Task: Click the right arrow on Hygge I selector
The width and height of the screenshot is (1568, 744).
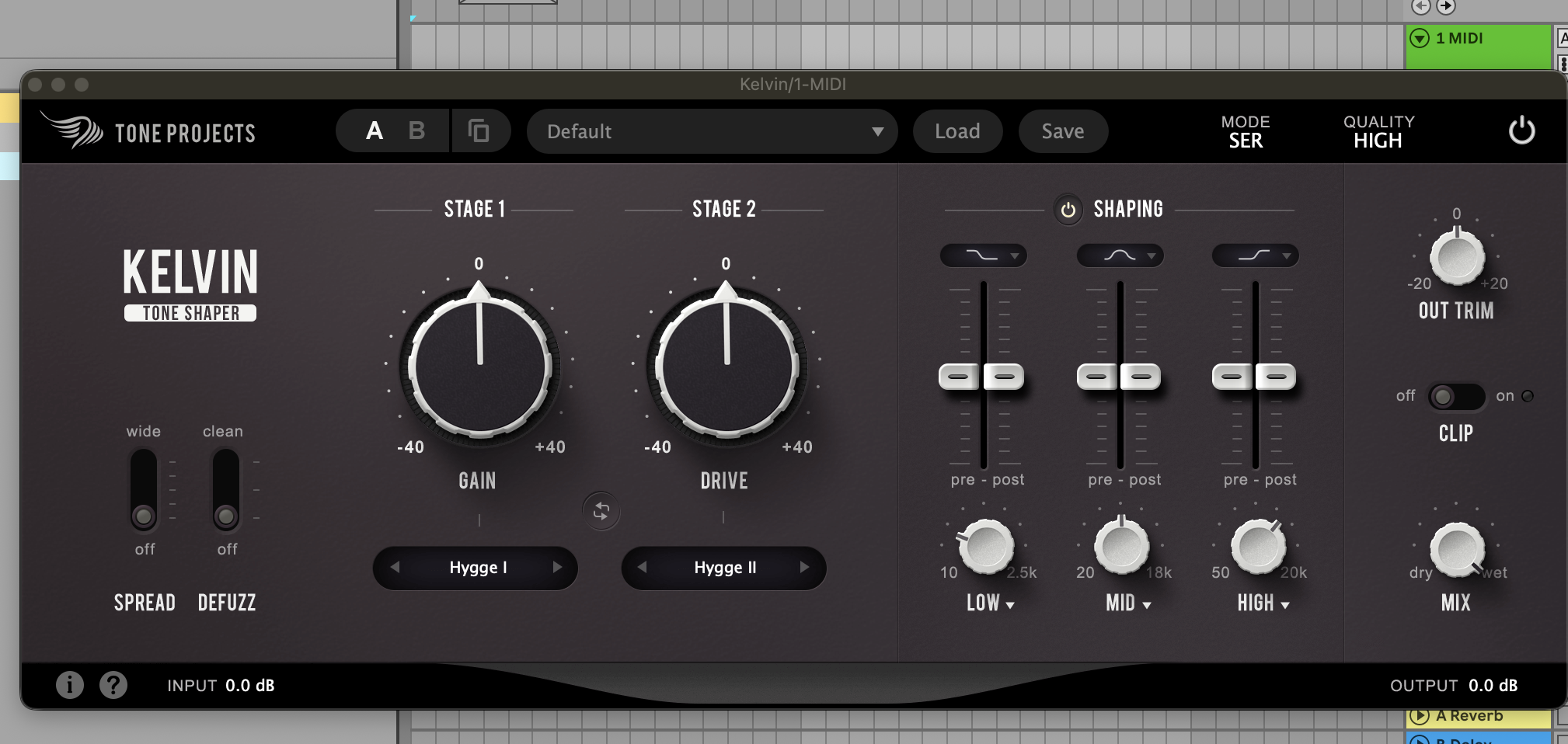Action: (556, 568)
